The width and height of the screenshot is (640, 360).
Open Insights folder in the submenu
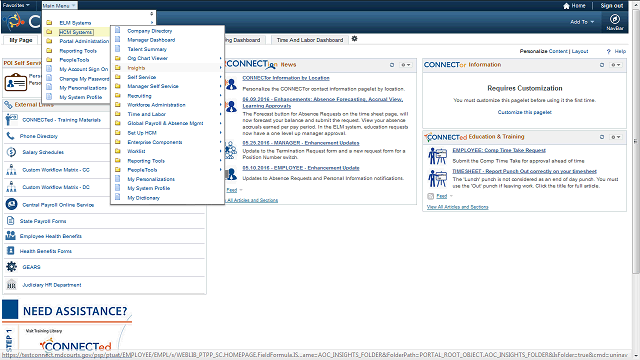[x=136, y=68]
